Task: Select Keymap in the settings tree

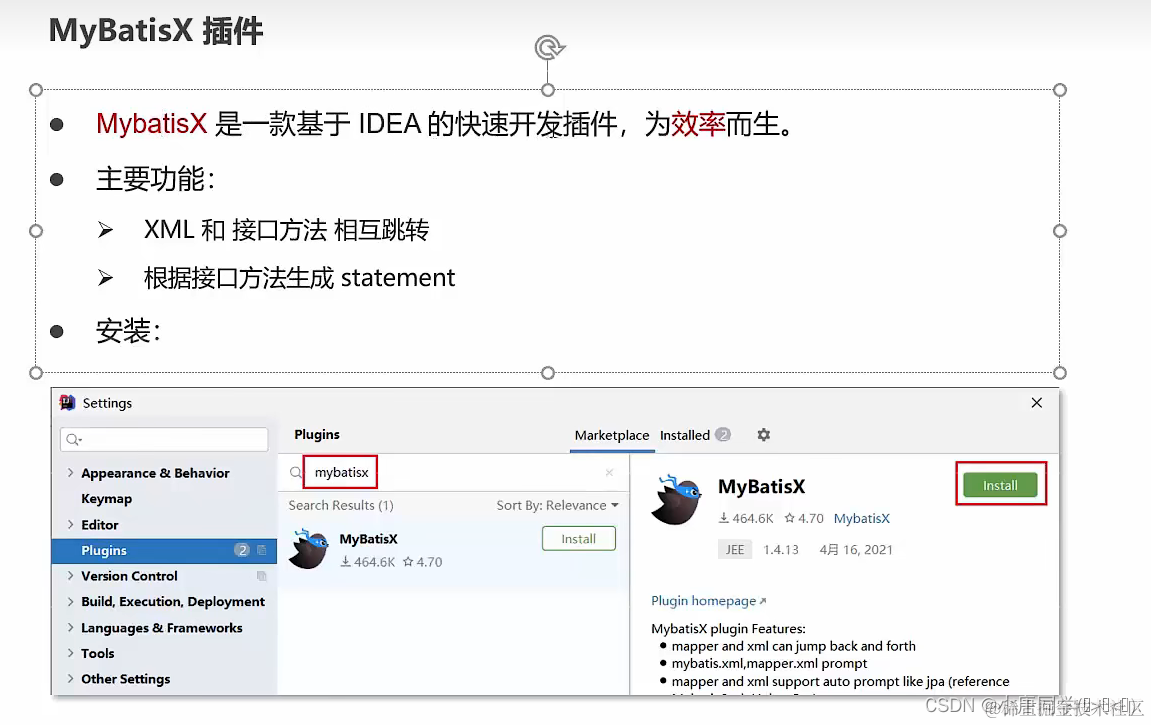Action: pos(106,499)
